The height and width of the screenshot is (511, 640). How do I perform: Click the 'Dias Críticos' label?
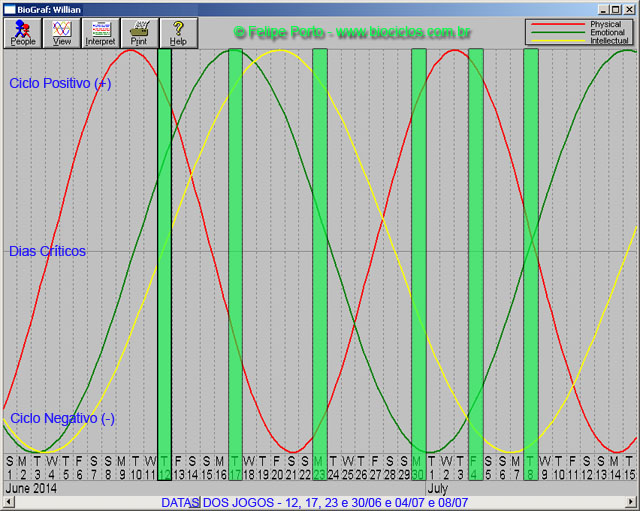[47, 251]
